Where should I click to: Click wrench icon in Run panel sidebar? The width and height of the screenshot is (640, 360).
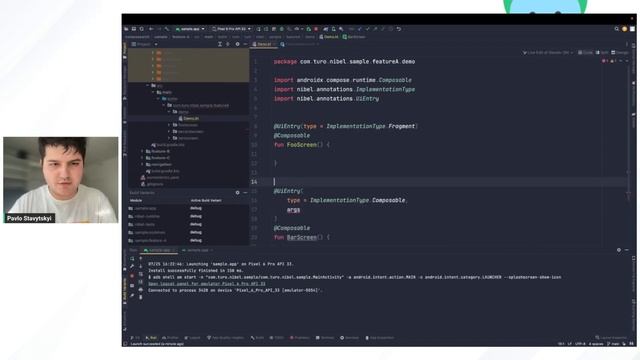132,266
